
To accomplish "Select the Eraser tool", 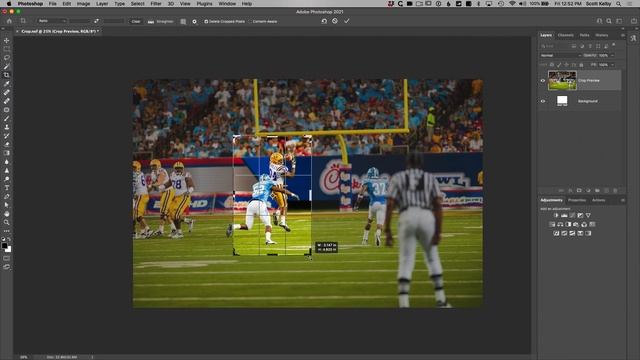I will [x=7, y=144].
